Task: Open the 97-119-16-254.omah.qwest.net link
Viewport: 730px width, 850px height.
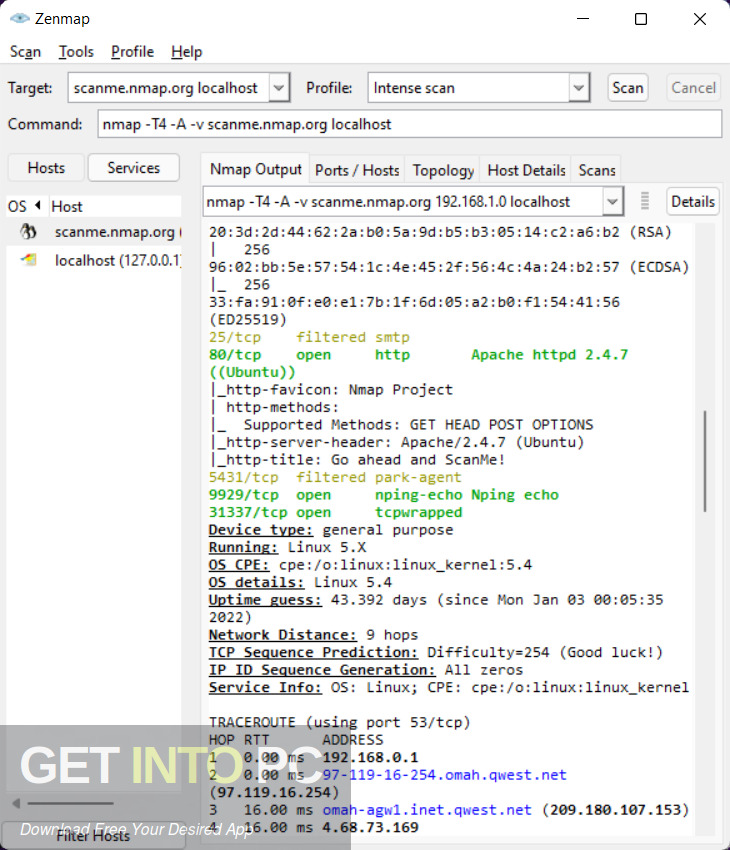Action: point(444,775)
